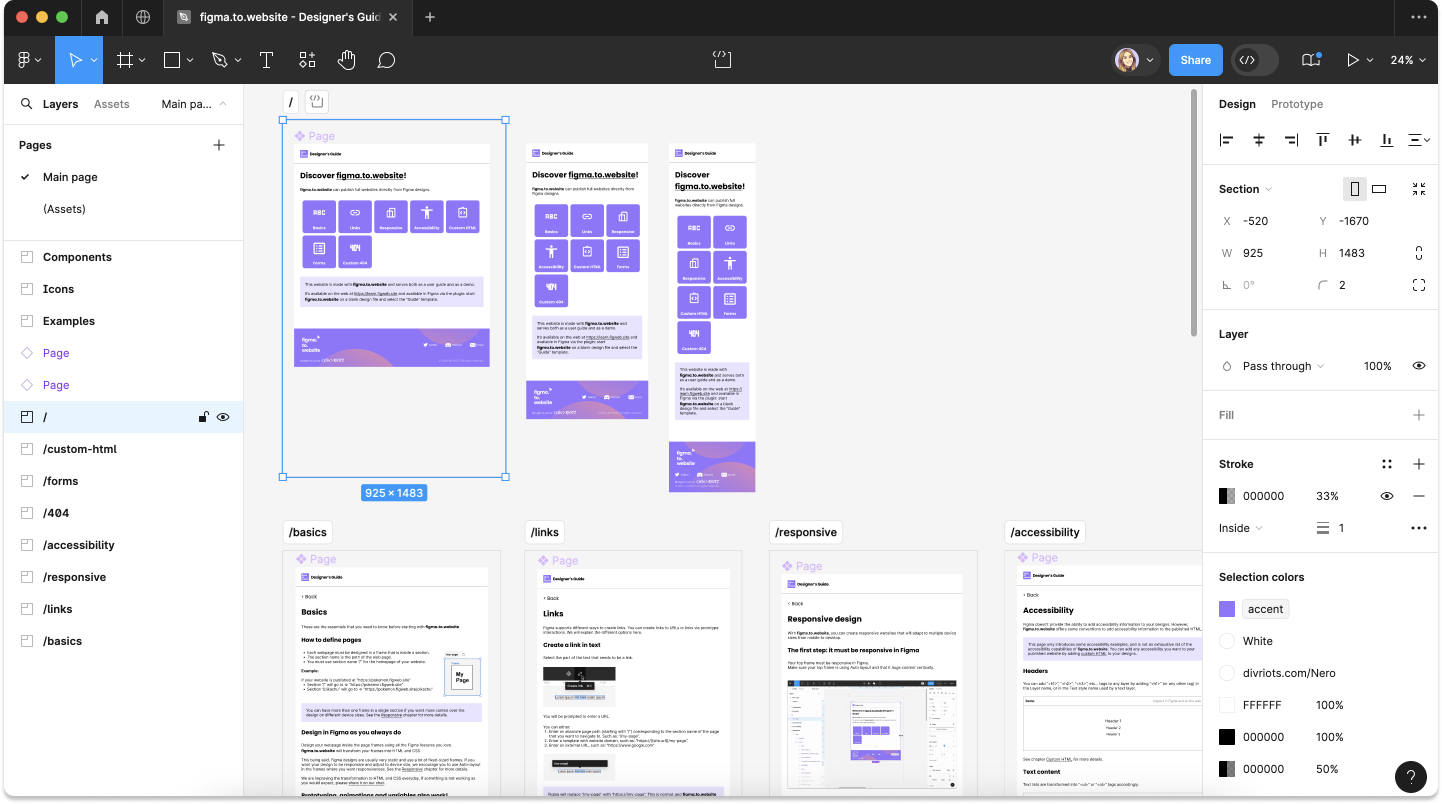Image resolution: width=1442 pixels, height=804 pixels.
Task: Select the /custom-html layer
Action: pos(124,449)
